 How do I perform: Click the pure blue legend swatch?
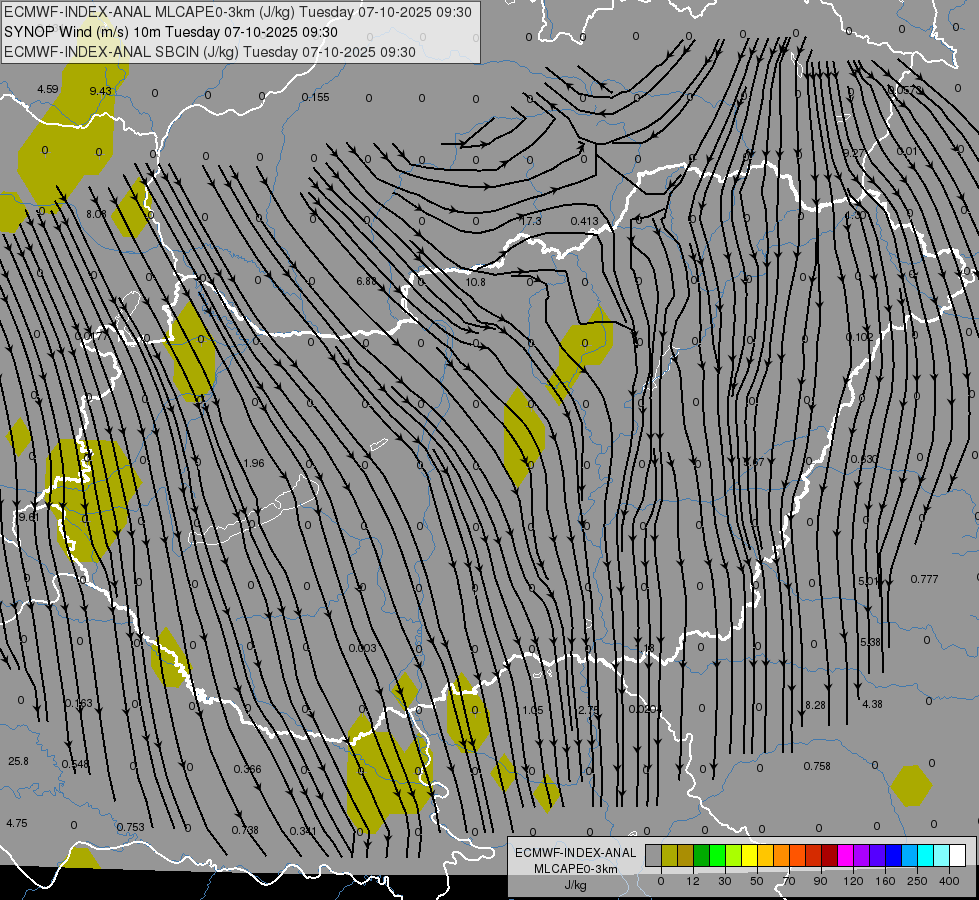893,855
